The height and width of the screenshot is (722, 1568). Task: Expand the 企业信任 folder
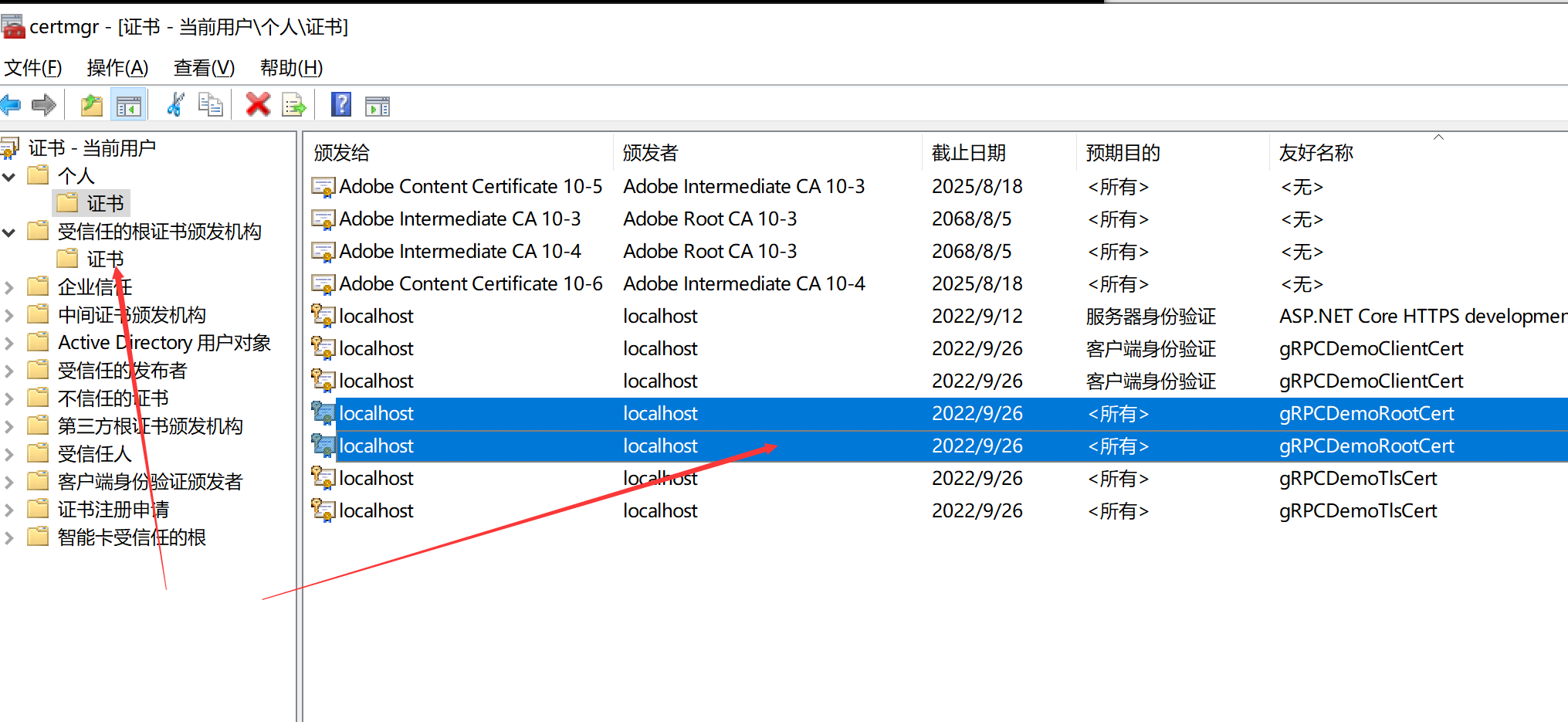point(9,288)
